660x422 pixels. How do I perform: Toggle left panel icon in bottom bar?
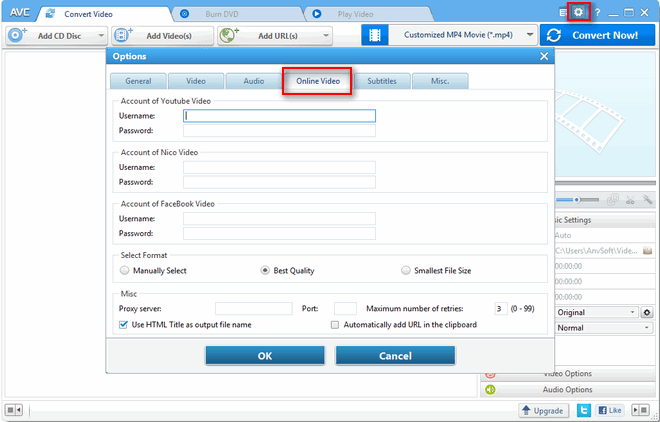(13, 409)
